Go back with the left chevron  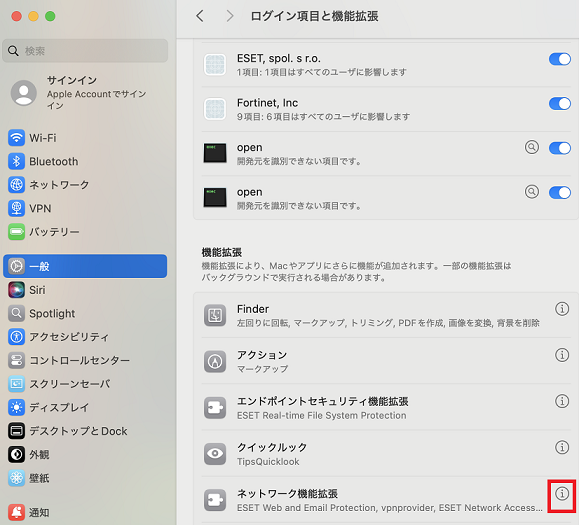pos(200,16)
